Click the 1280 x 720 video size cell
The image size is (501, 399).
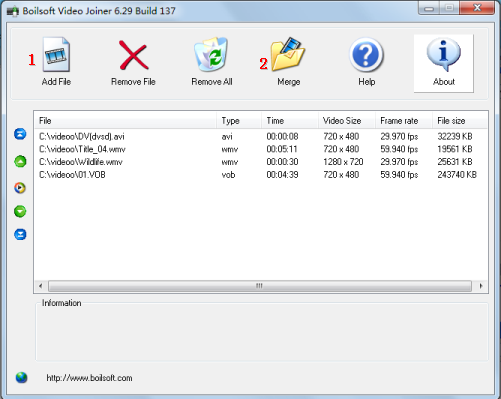click(343, 162)
